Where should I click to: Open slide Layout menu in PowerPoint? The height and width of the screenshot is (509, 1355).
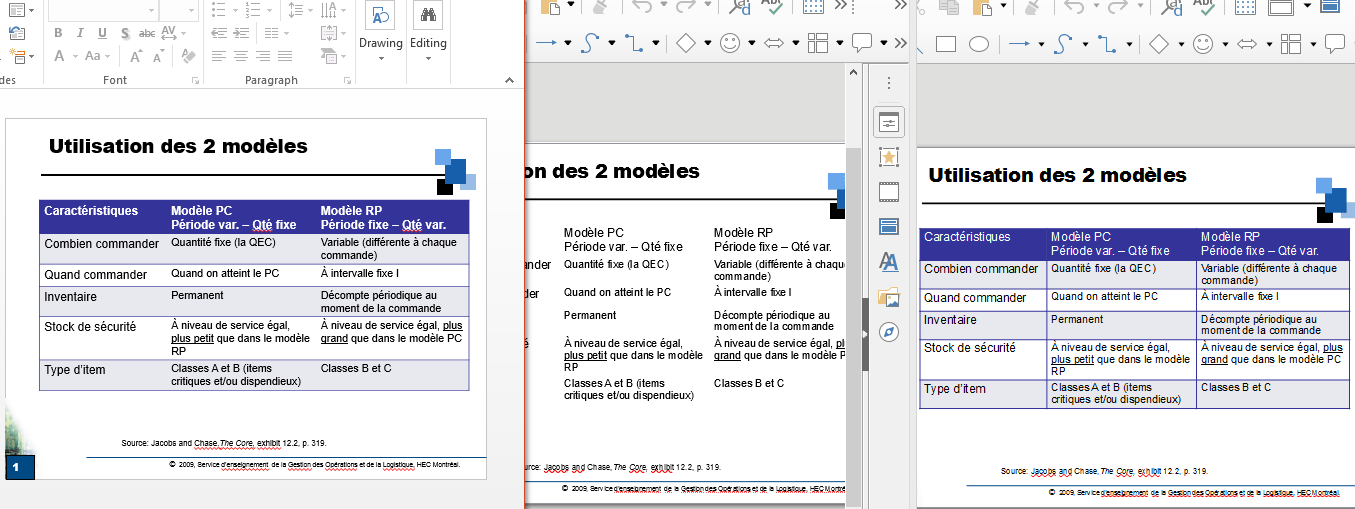(21, 10)
